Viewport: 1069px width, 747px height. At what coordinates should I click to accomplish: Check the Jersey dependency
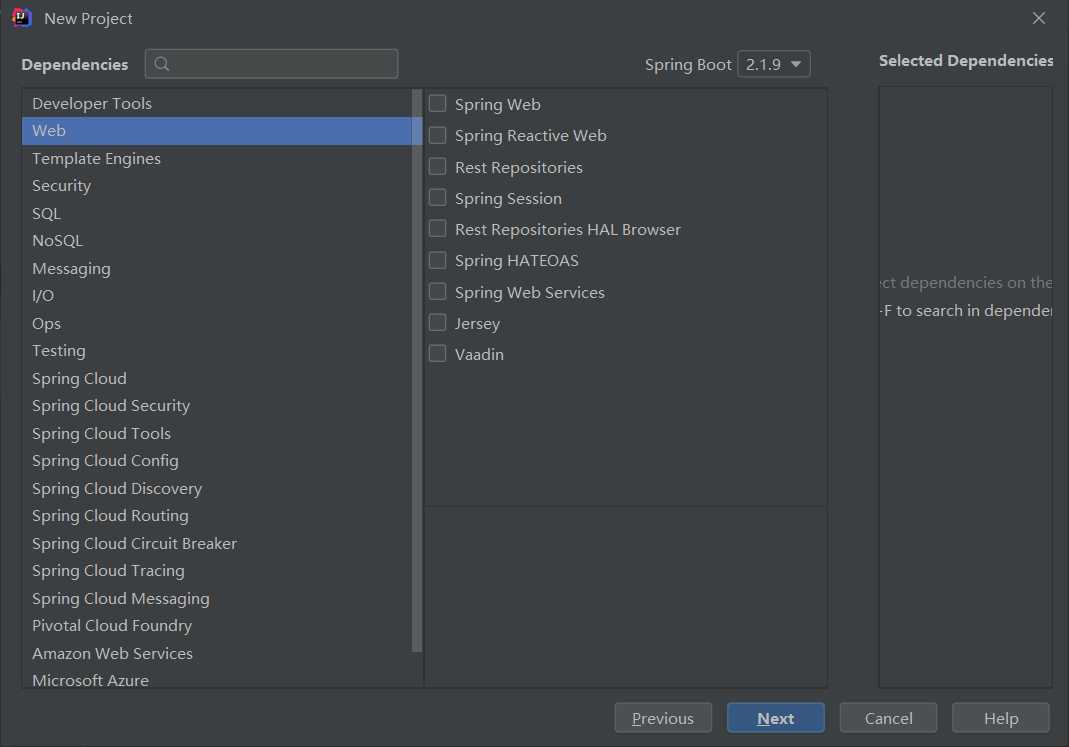[438, 322]
